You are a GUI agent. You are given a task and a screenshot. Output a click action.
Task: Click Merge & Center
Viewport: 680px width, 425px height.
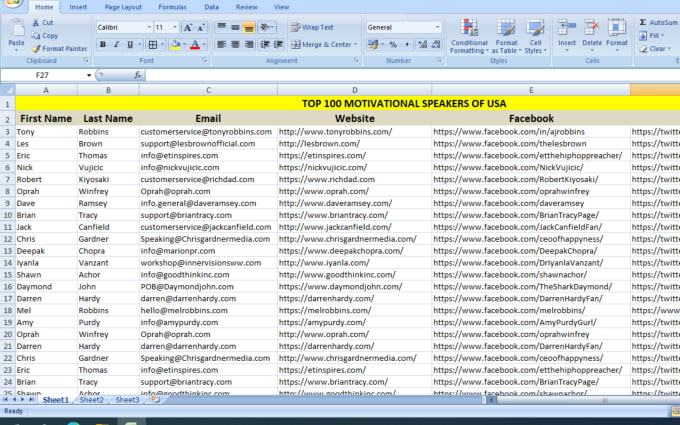[321, 44]
